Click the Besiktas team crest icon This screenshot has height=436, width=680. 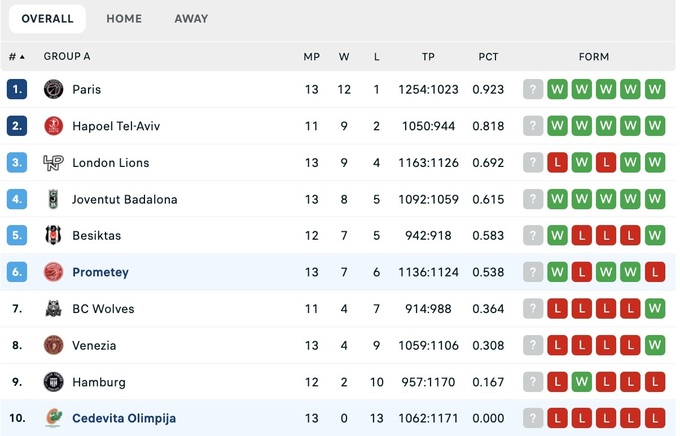click(54, 236)
